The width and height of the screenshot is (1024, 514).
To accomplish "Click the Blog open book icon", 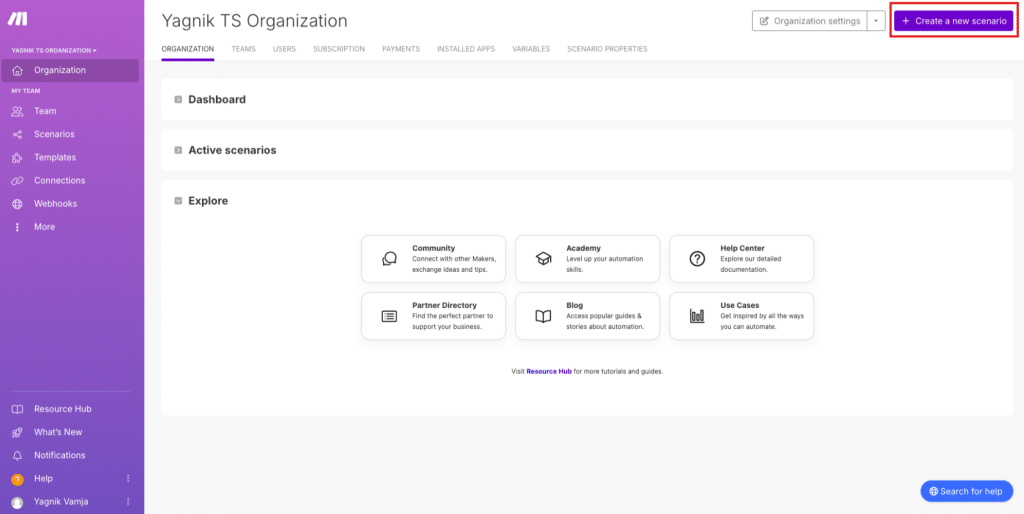I will (x=543, y=316).
